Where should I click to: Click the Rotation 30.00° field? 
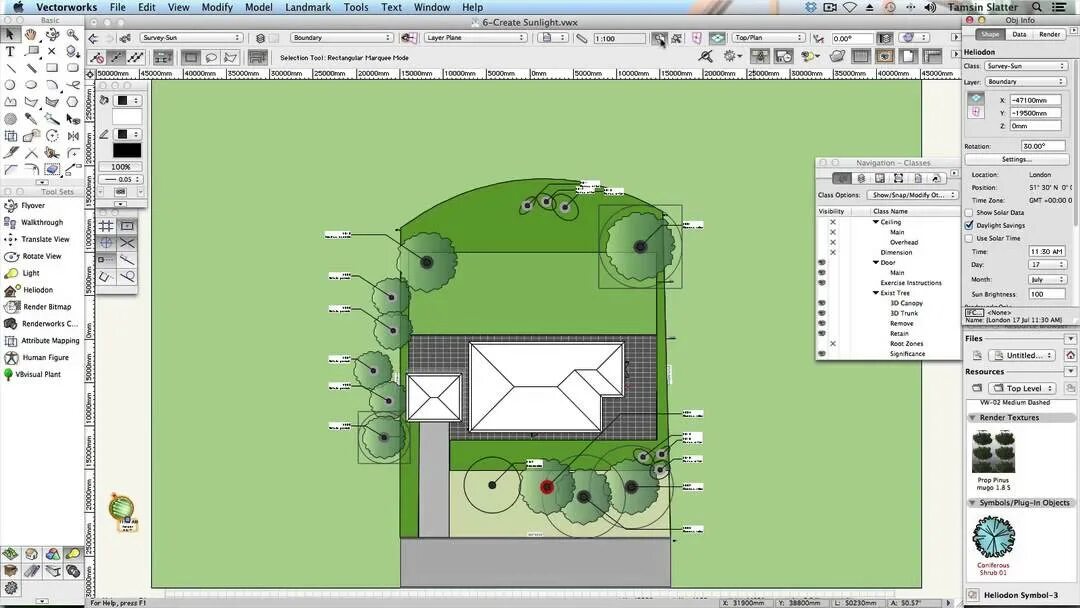pos(1043,146)
